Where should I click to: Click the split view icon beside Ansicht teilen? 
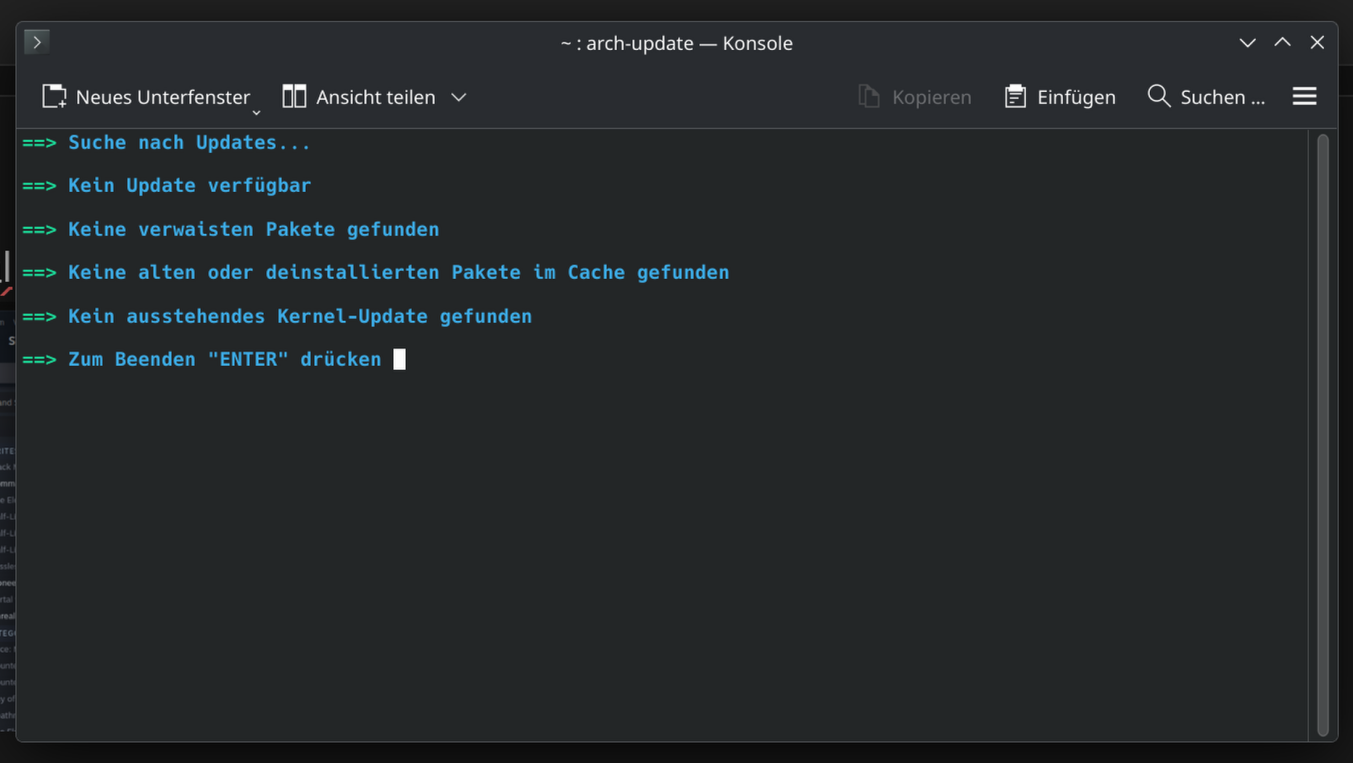tap(294, 97)
